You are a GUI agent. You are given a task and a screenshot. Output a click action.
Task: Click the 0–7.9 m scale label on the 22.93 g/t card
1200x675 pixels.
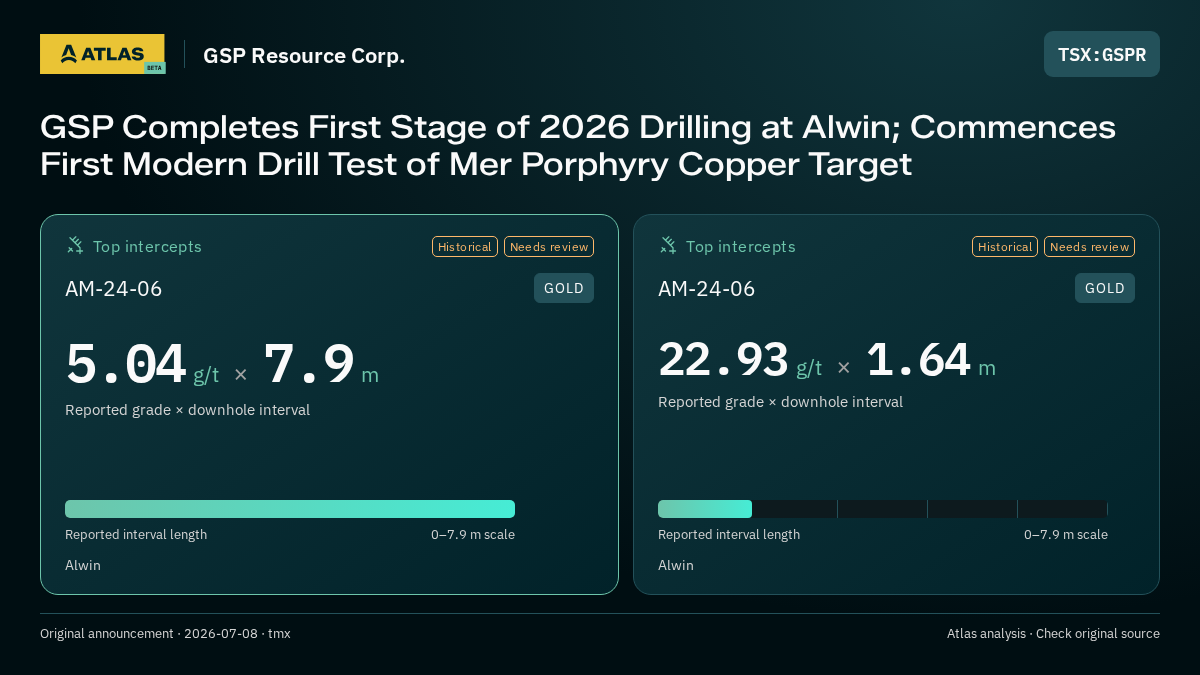point(1066,535)
